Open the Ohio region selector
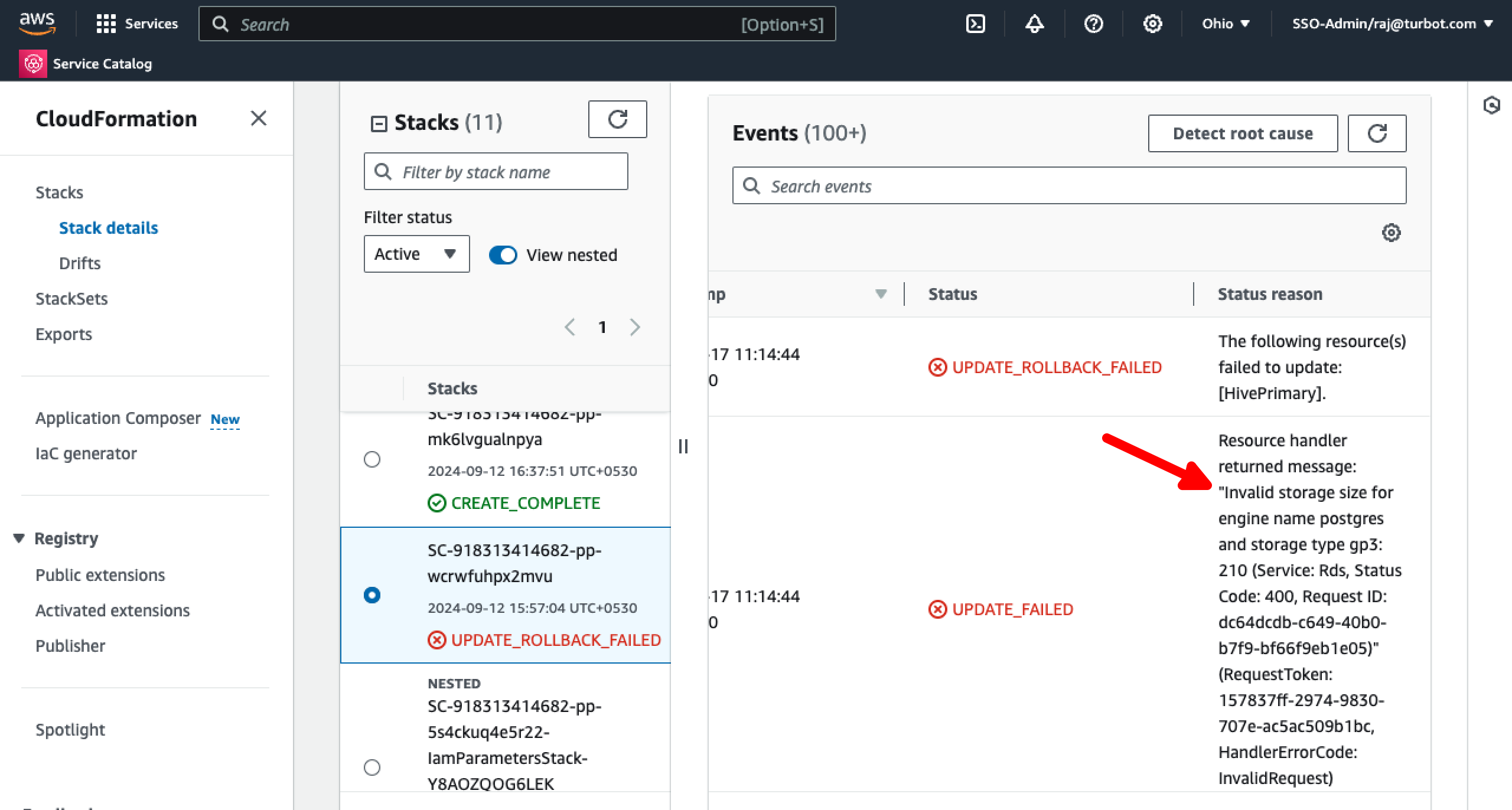Image resolution: width=1512 pixels, height=810 pixels. (1226, 24)
